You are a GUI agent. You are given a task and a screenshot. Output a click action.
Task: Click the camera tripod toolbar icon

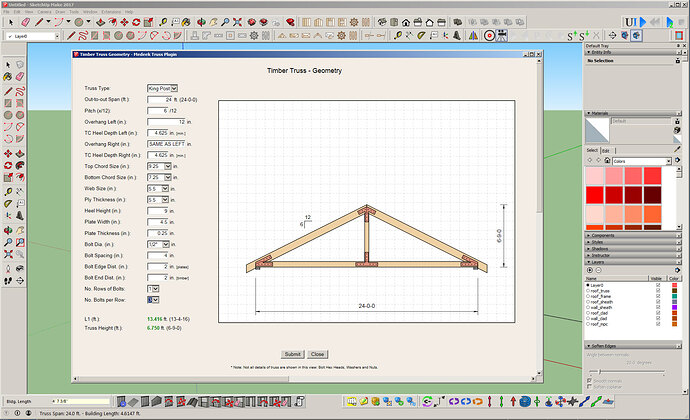pyautogui.click(x=502, y=36)
